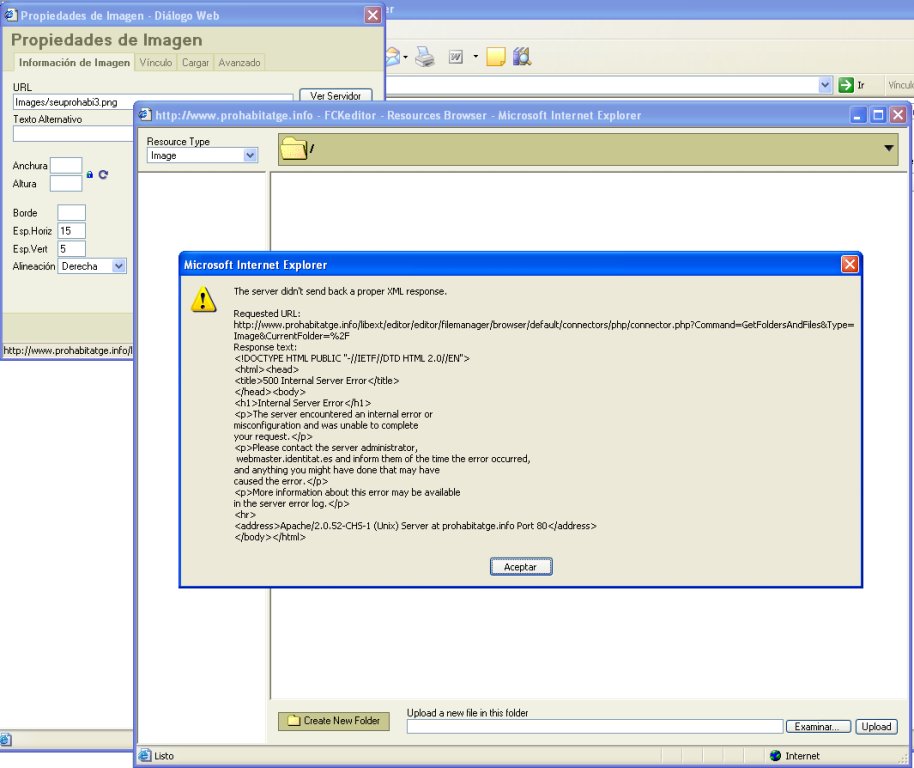Click the IE icon in Propiedades title bar
Viewport: 914px width, 768px height.
[x=10, y=15]
